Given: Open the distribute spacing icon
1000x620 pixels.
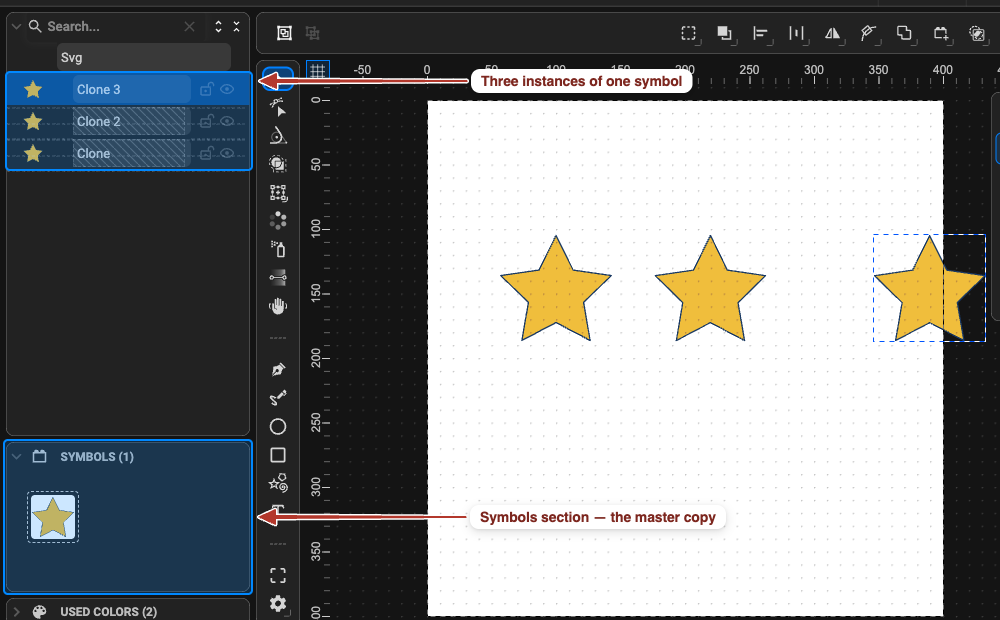Looking at the screenshot, I should 797,33.
